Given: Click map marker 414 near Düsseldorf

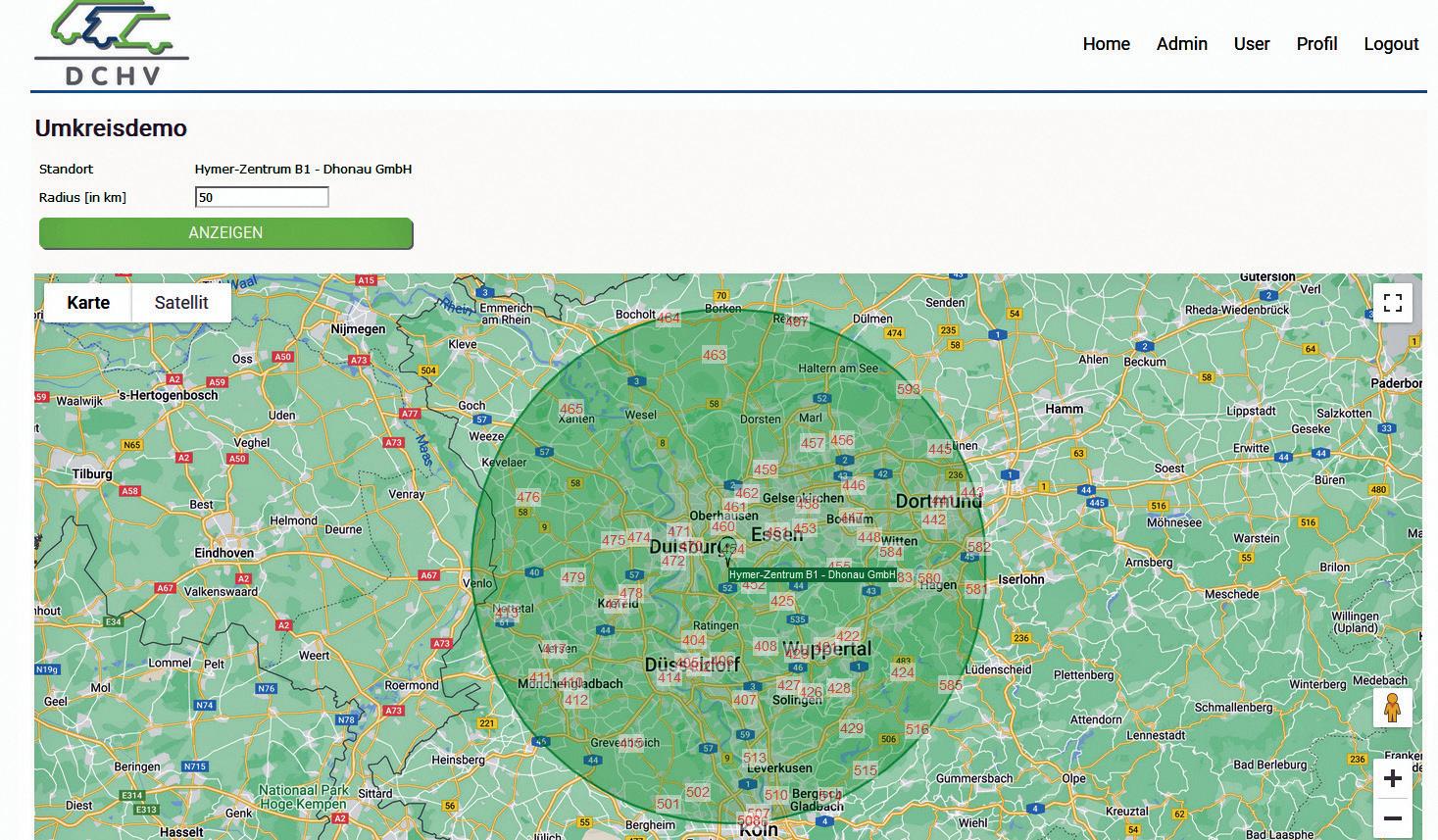Looking at the screenshot, I should 669,677.
